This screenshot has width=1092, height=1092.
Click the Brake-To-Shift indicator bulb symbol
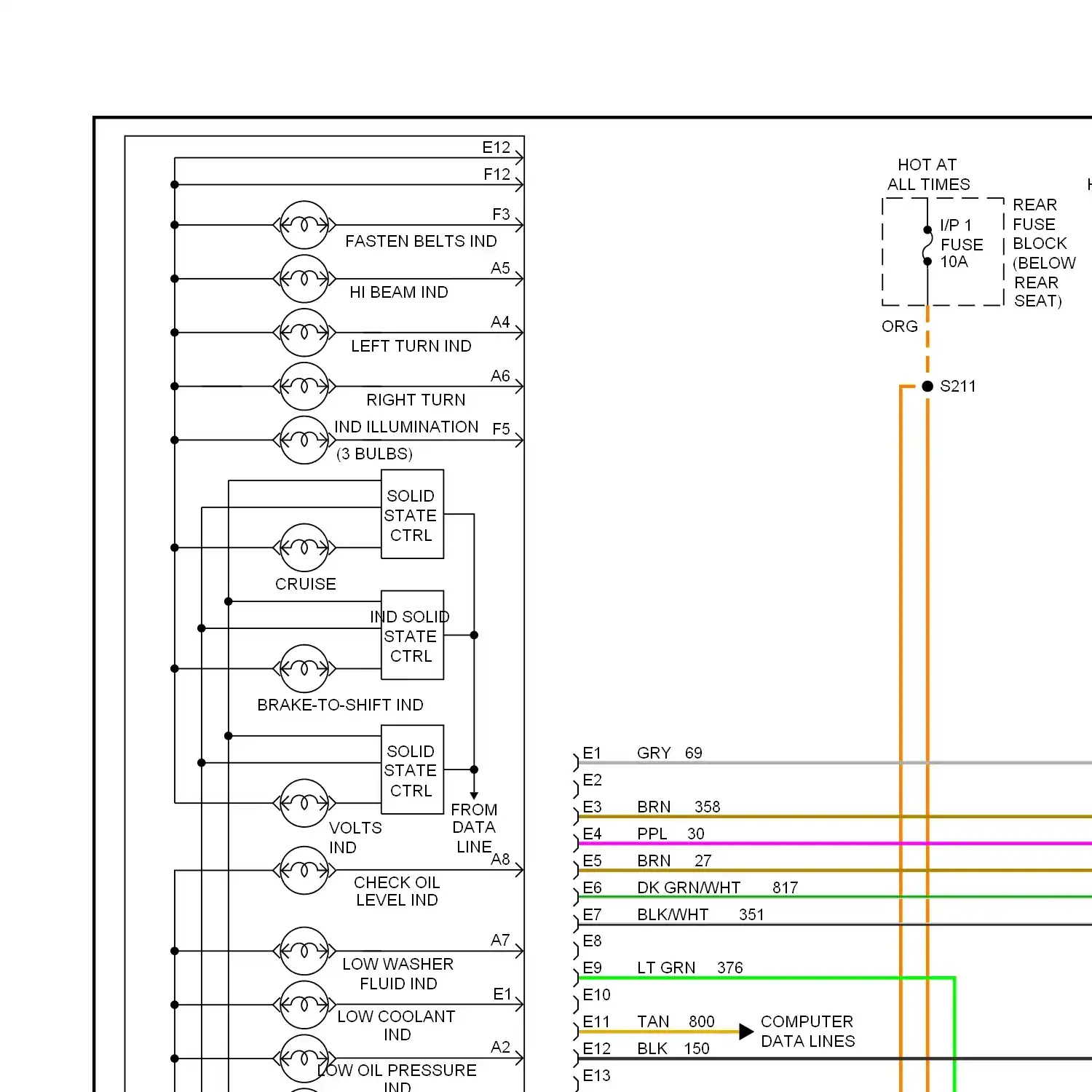(x=304, y=668)
